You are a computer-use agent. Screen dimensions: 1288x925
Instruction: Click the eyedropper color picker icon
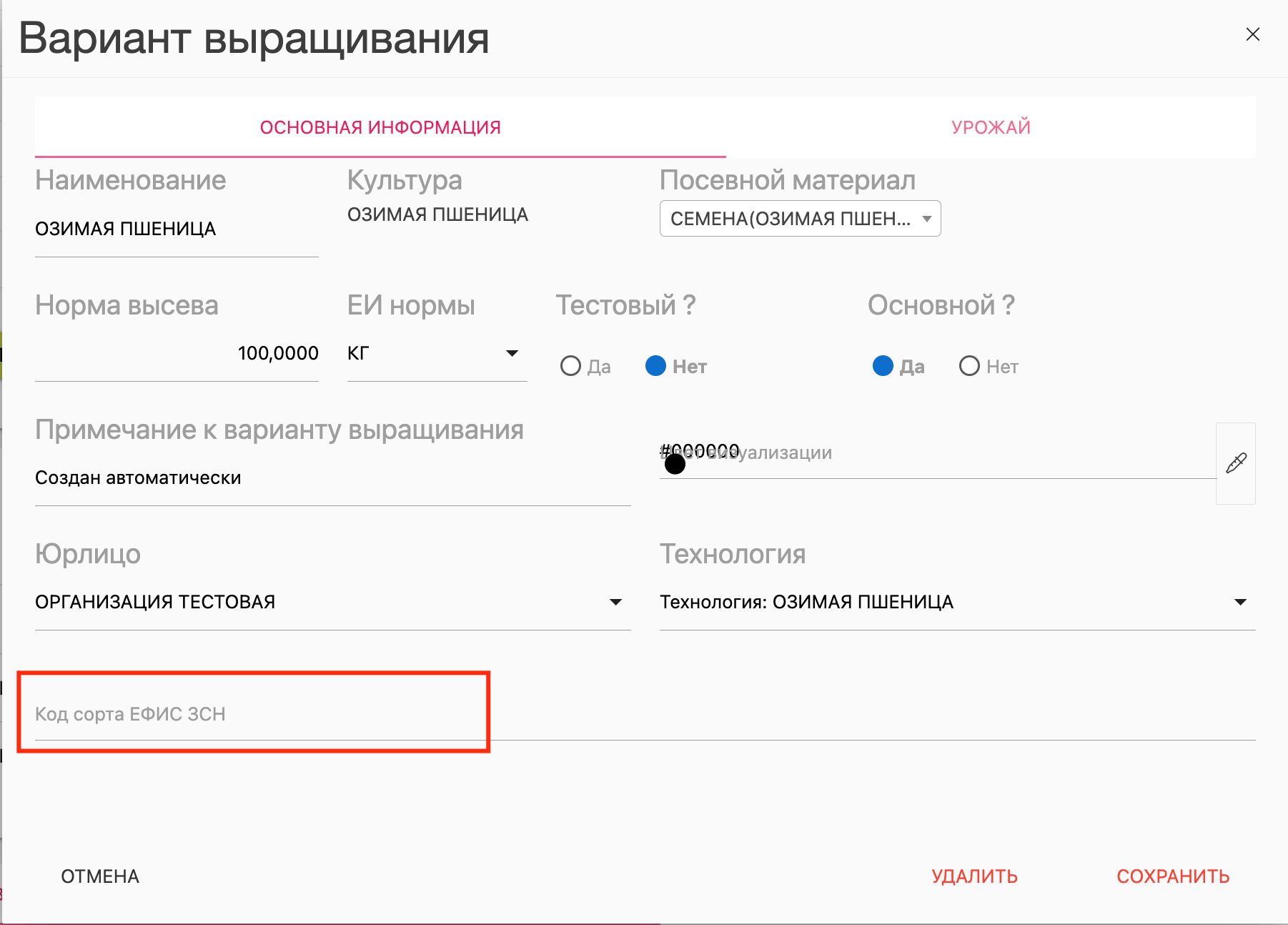pos(1236,463)
